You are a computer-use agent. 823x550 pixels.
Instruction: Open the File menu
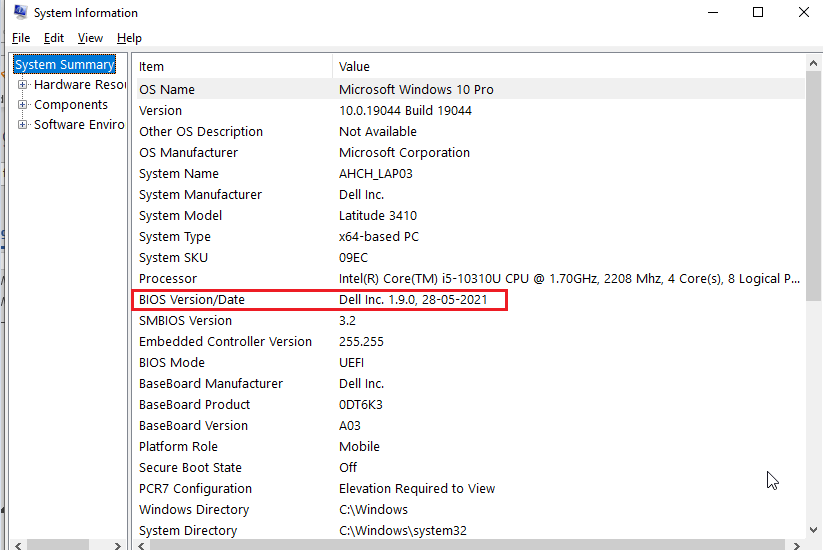[x=21, y=38]
